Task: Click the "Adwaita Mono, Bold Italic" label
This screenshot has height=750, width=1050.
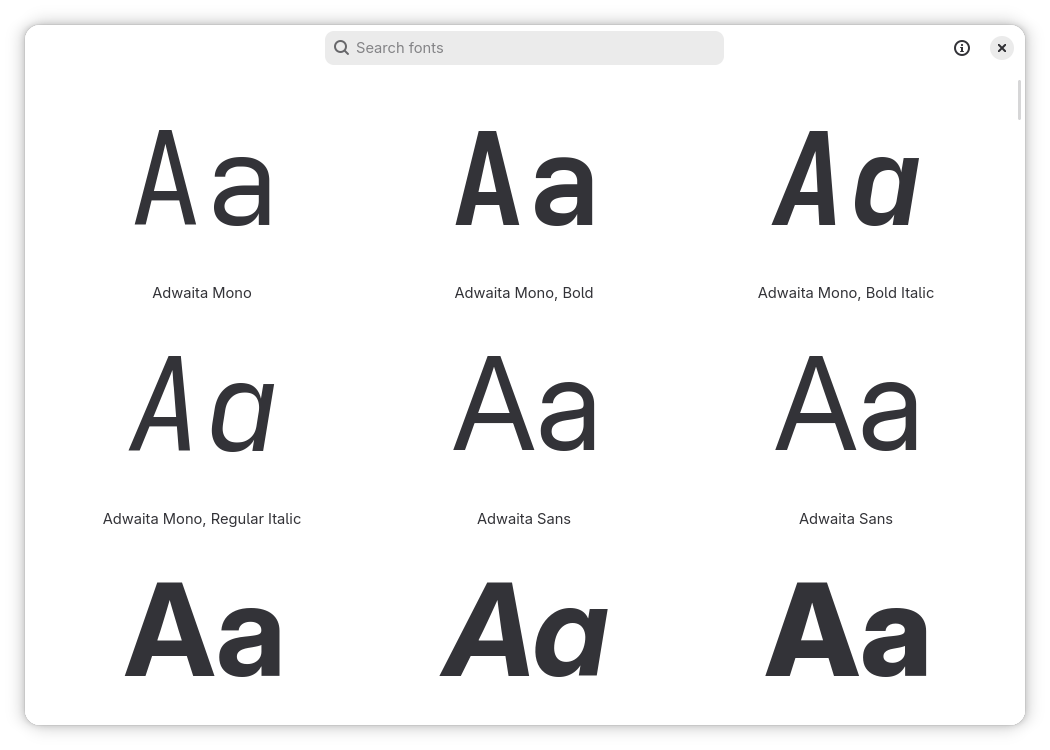Action: (846, 293)
